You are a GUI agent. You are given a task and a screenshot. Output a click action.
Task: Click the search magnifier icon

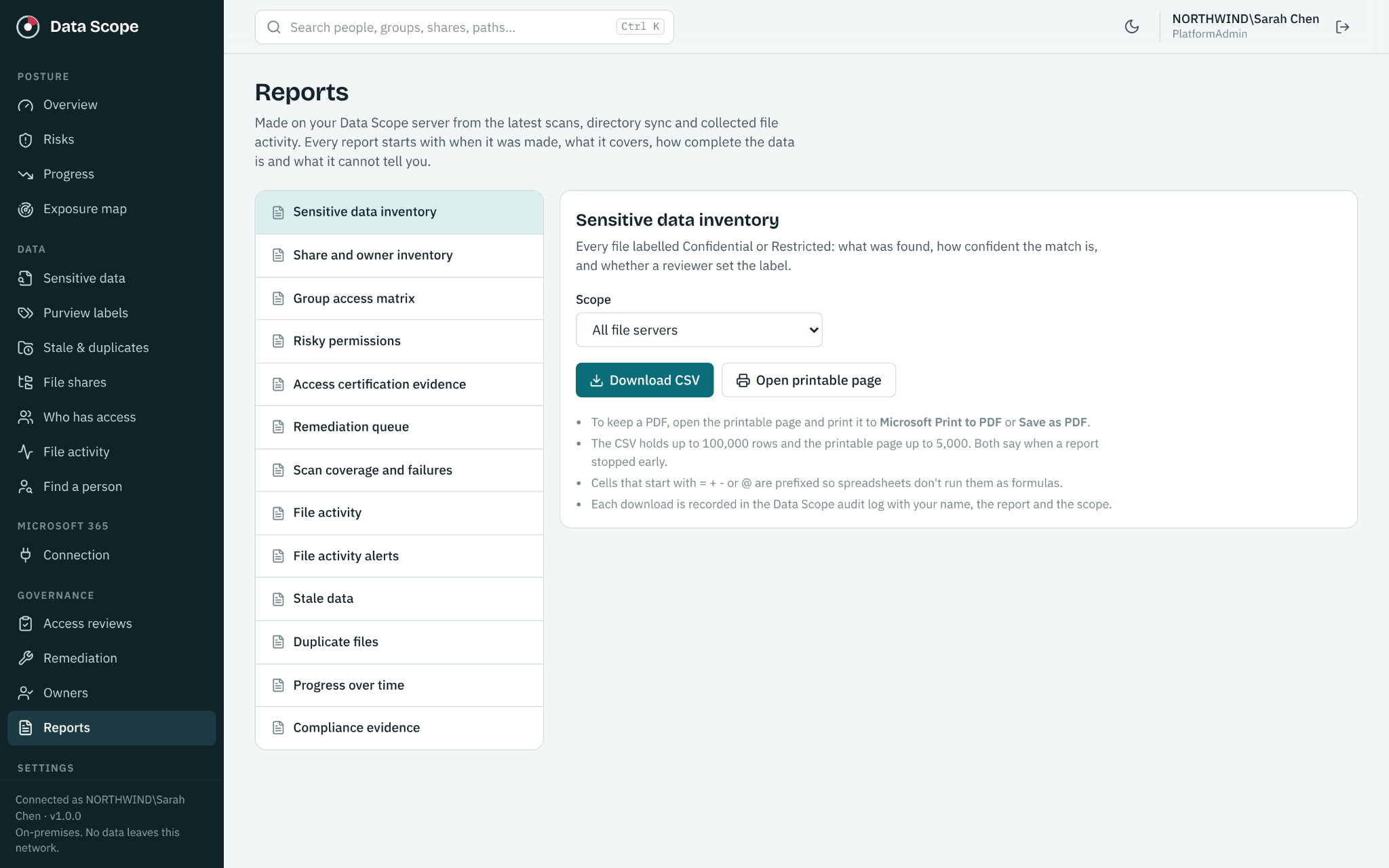point(274,27)
